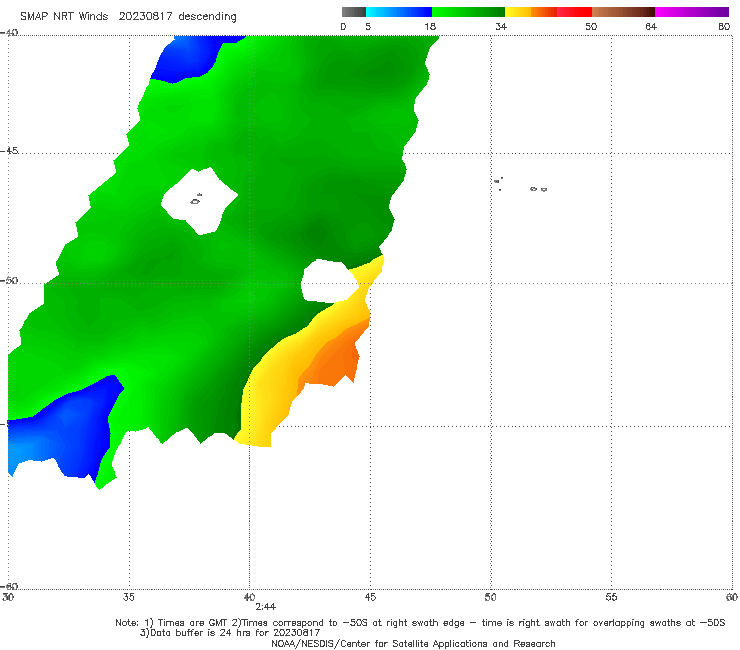Click the '-60' latitude axis label

point(9,586)
